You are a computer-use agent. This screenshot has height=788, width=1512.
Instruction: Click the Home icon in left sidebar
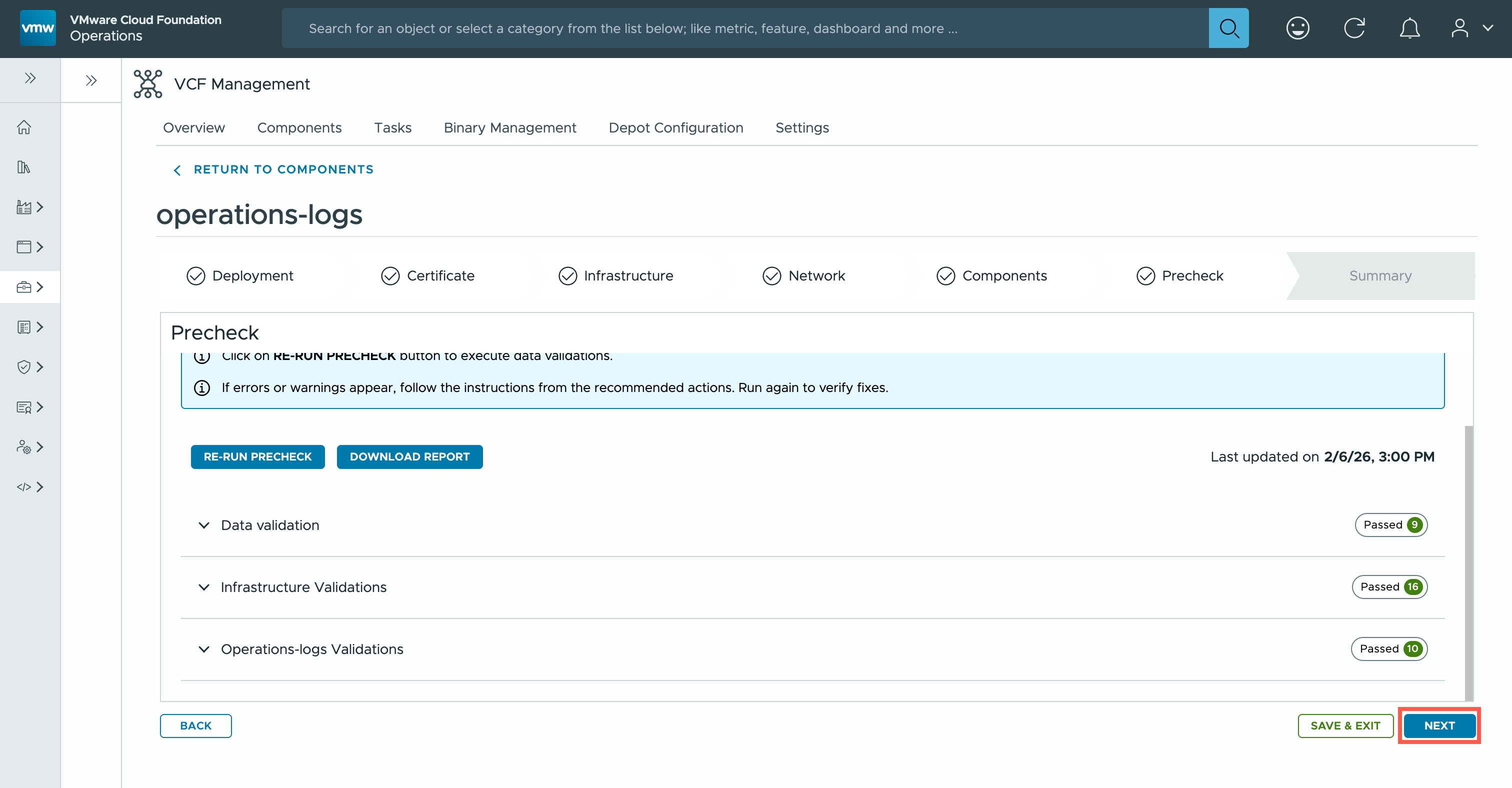point(24,126)
